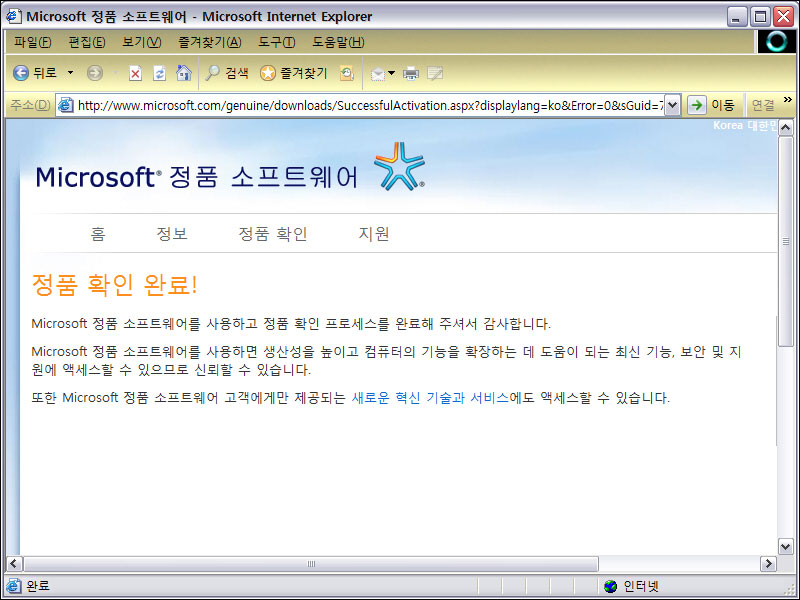Click the vertical scrollbar up arrow

786,127
